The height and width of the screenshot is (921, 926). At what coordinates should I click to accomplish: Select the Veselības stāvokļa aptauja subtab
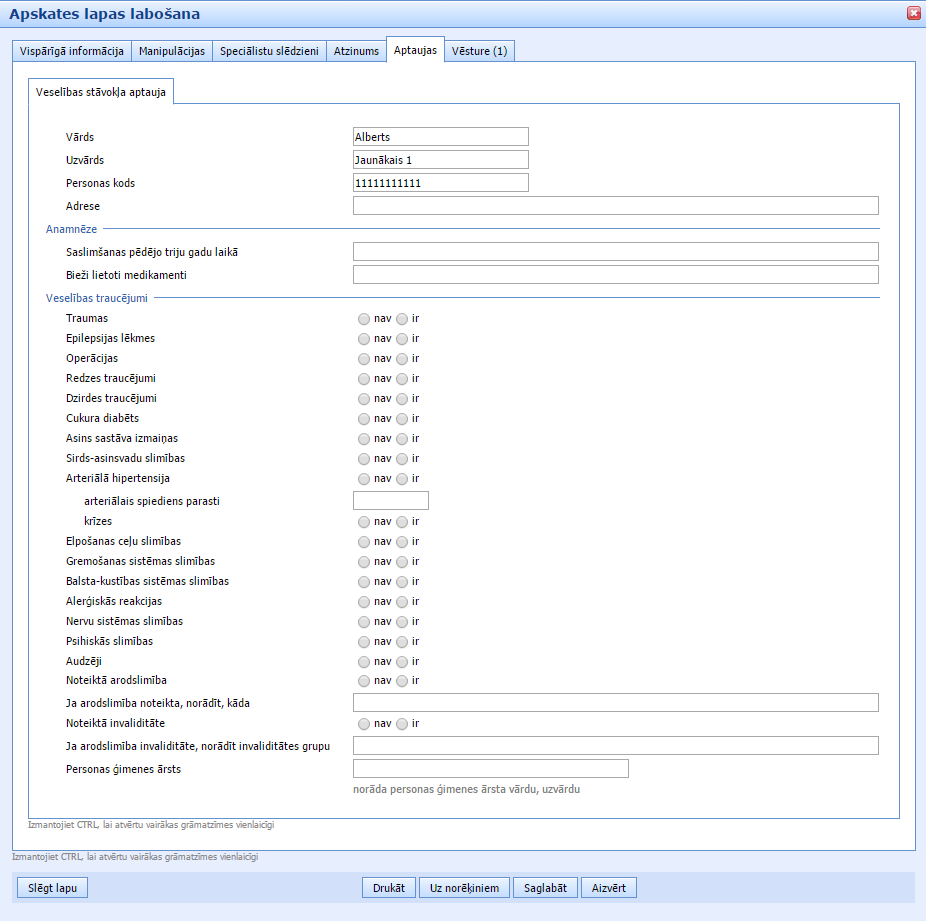(101, 92)
